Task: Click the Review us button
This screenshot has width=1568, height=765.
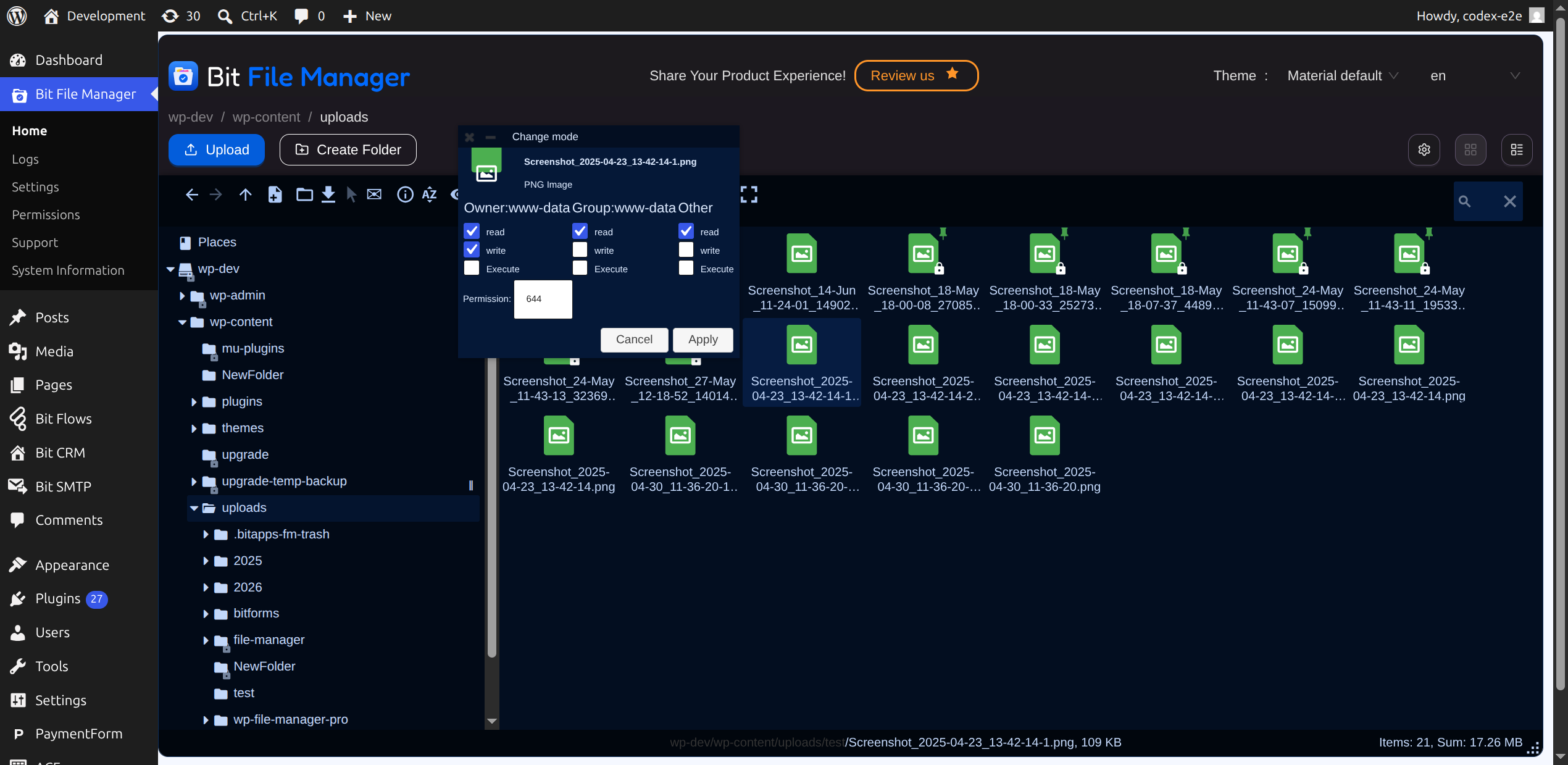Action: click(916, 75)
